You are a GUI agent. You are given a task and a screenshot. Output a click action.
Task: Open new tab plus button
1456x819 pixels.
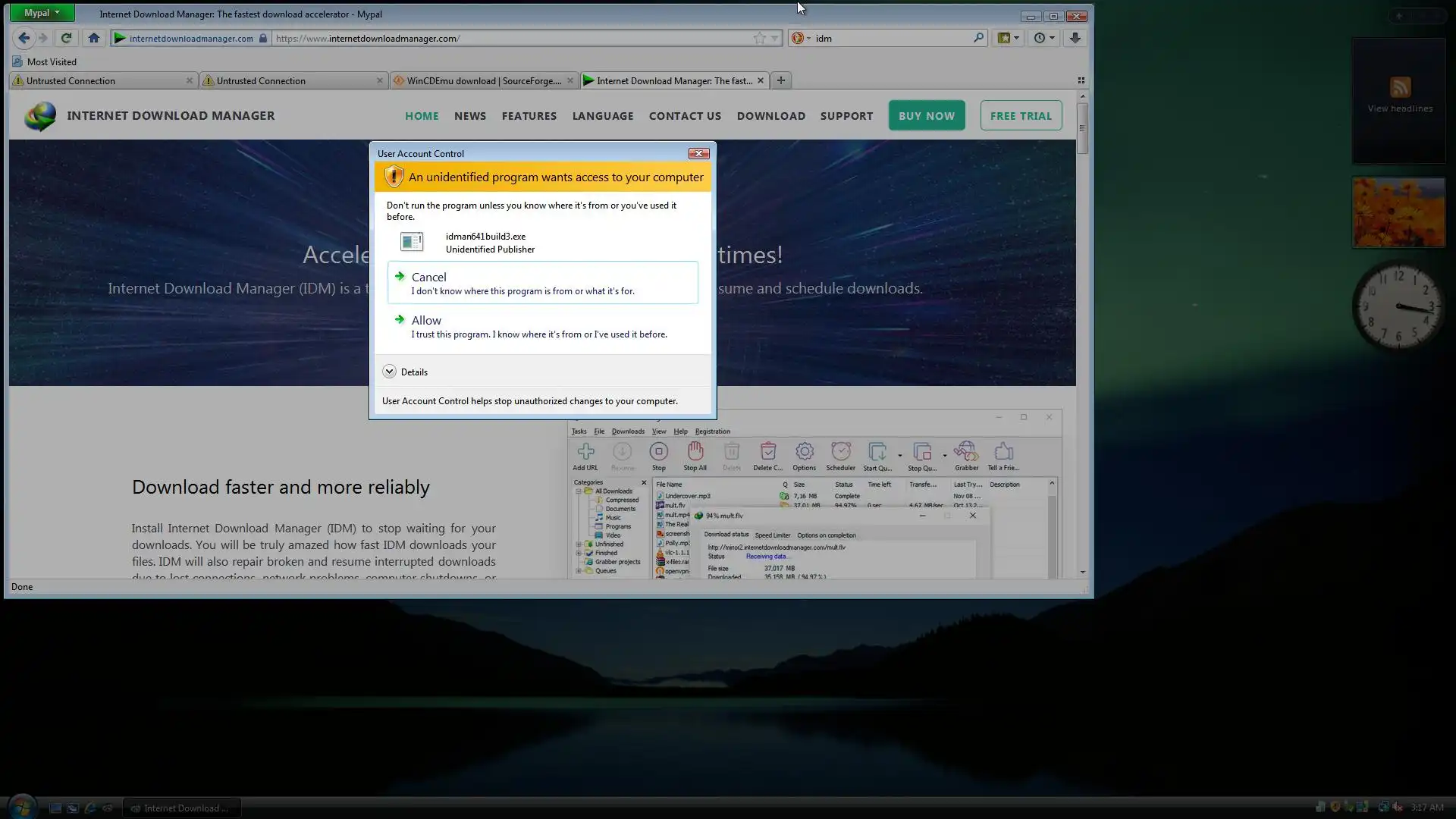pos(781,80)
